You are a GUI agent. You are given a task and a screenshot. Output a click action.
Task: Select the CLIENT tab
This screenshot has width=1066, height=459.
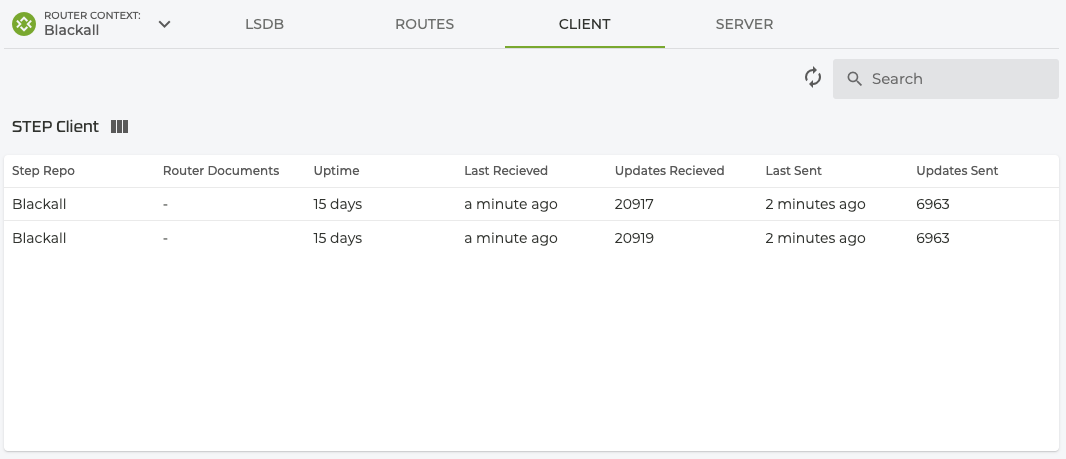(x=585, y=24)
